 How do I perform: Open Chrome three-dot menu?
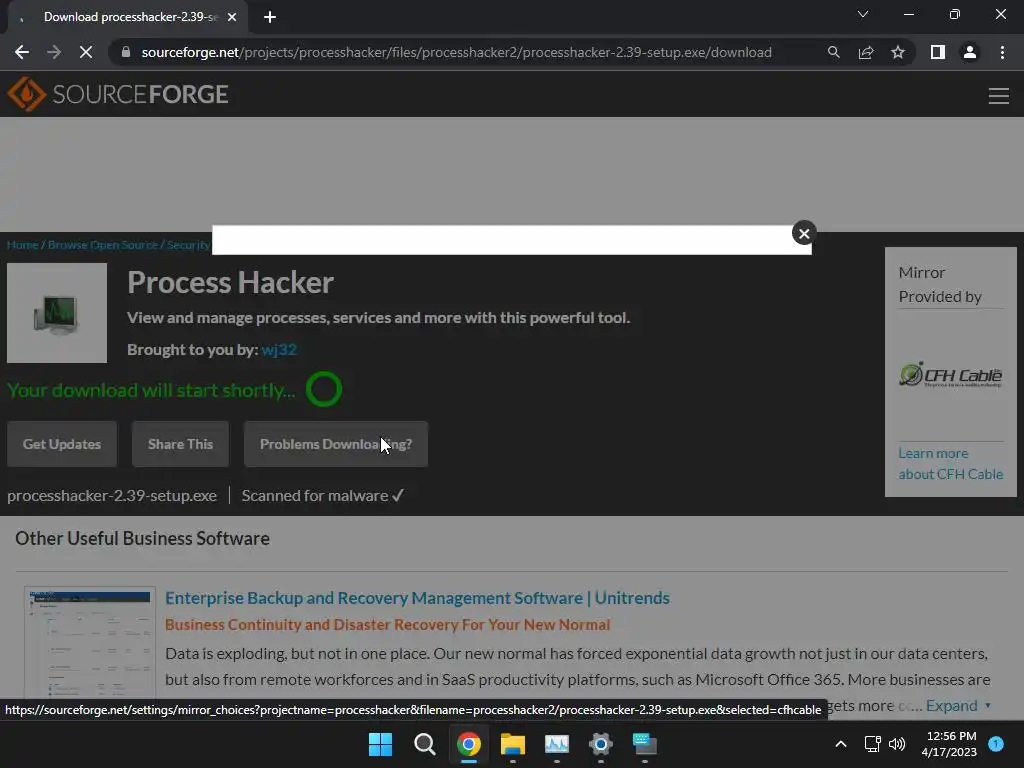click(1002, 52)
